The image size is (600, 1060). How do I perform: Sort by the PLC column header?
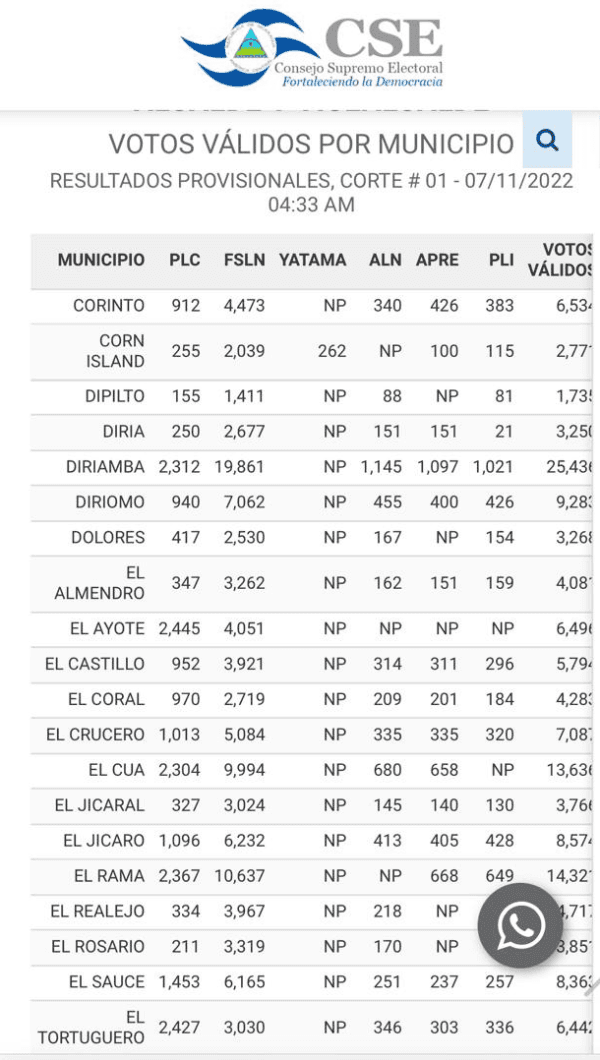click(x=184, y=260)
